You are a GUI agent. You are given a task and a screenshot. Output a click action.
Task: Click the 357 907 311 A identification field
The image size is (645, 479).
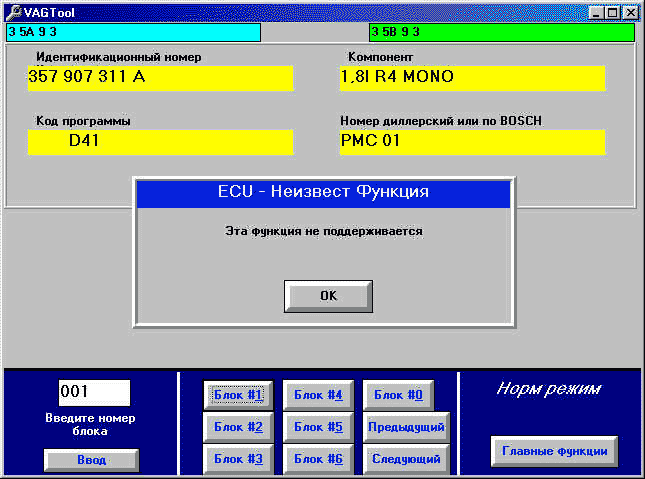click(x=160, y=78)
